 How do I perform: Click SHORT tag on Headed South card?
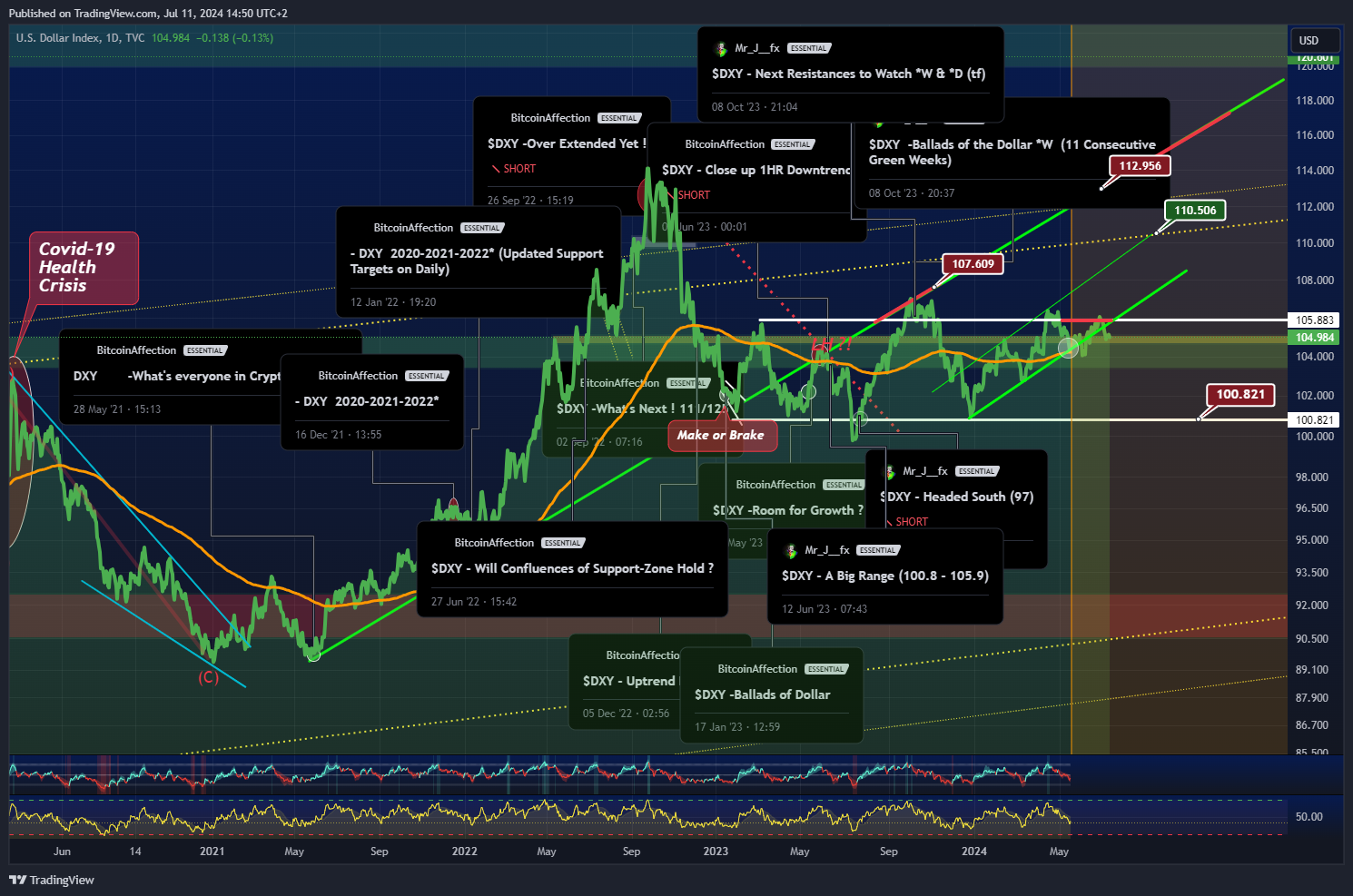click(907, 522)
